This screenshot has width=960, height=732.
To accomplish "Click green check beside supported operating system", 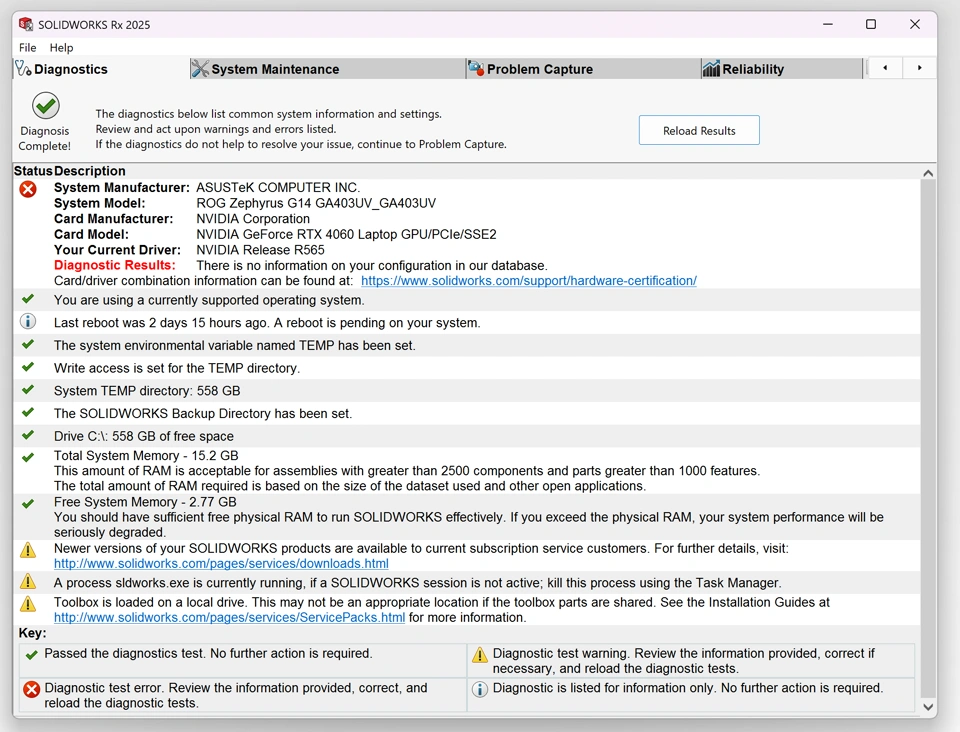I will click(28, 299).
